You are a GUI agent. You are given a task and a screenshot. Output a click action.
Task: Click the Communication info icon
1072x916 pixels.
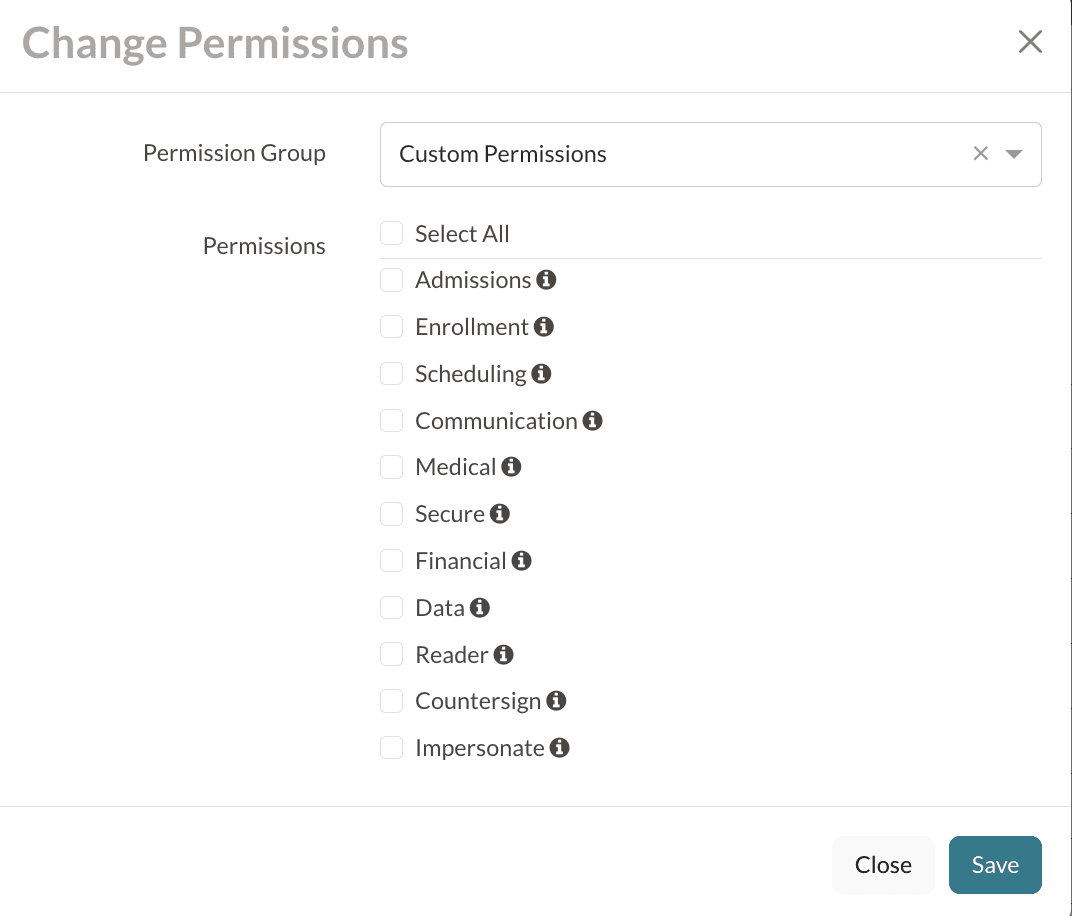click(x=592, y=421)
